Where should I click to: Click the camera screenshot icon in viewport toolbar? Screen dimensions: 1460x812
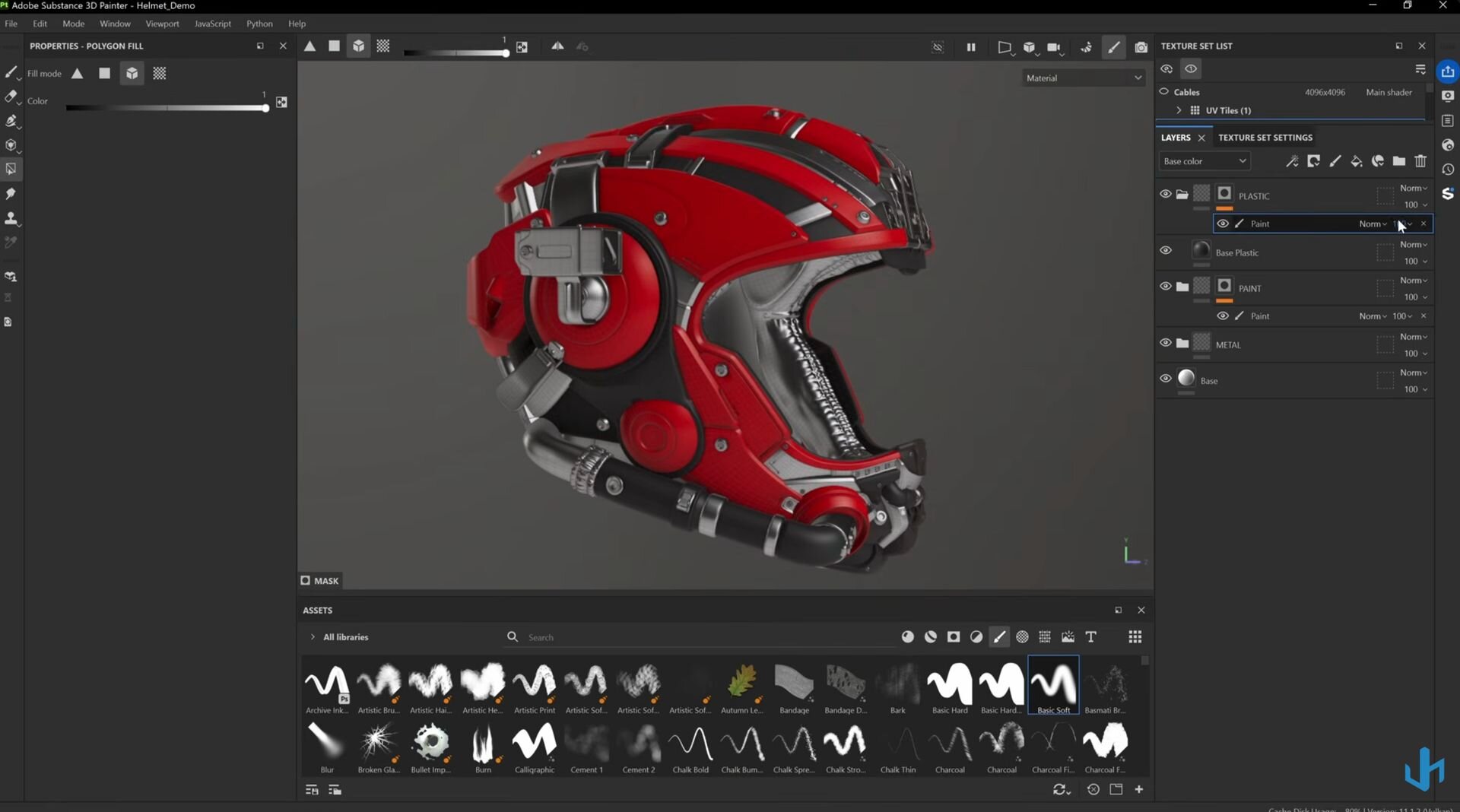point(1141,47)
